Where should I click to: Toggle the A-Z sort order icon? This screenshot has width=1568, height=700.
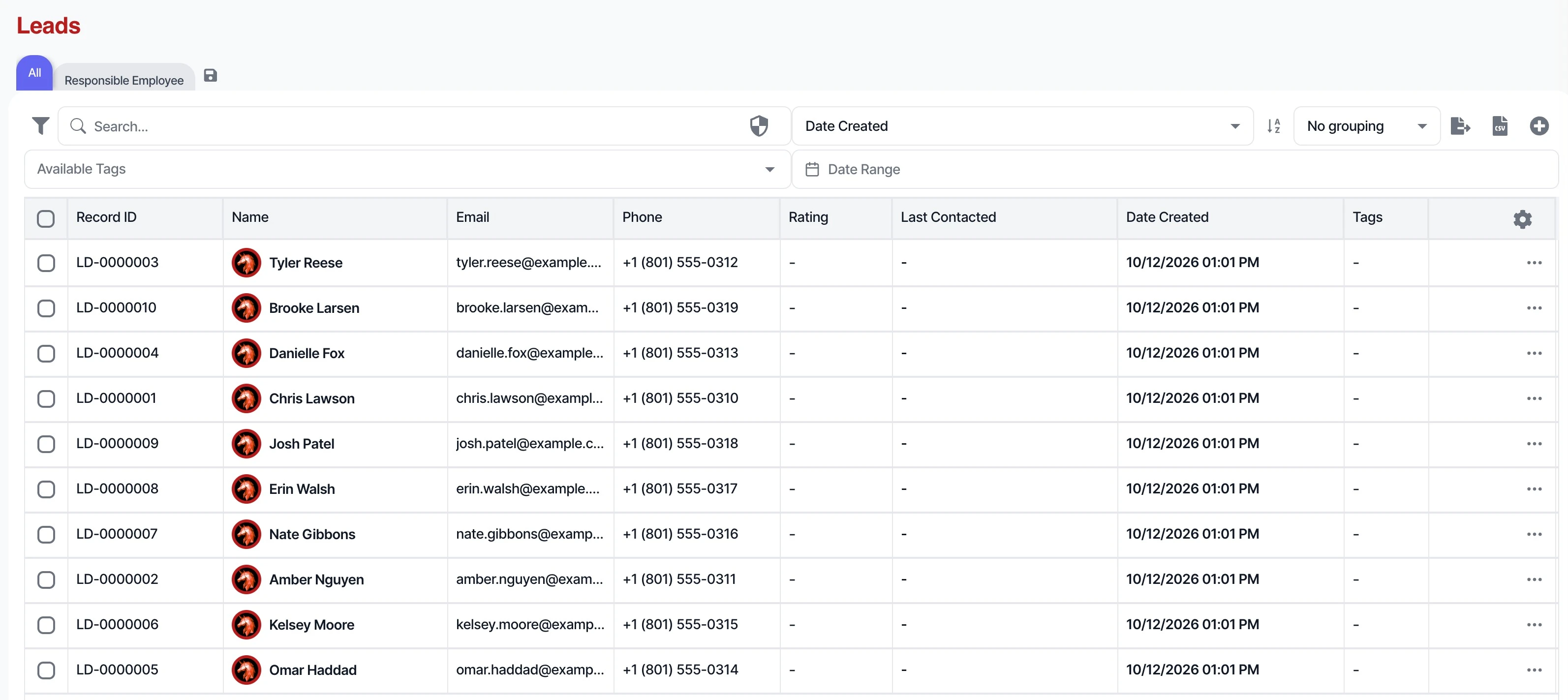pyautogui.click(x=1273, y=126)
